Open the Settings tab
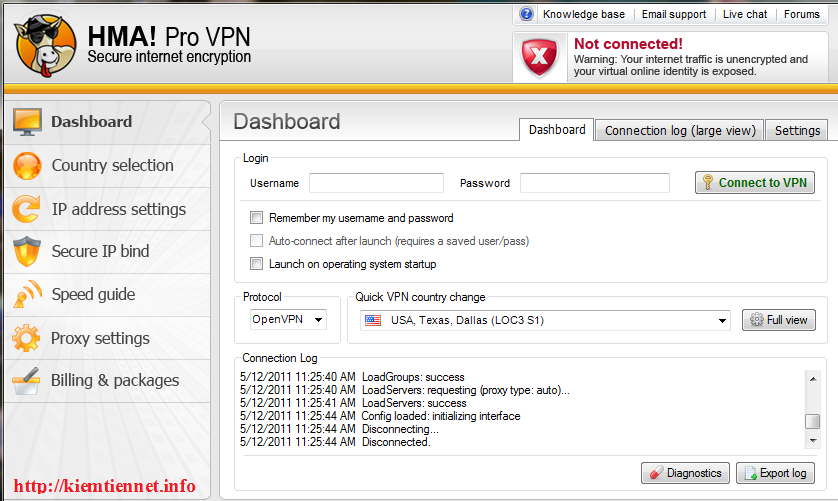Image resolution: width=838 pixels, height=501 pixels. 797,130
